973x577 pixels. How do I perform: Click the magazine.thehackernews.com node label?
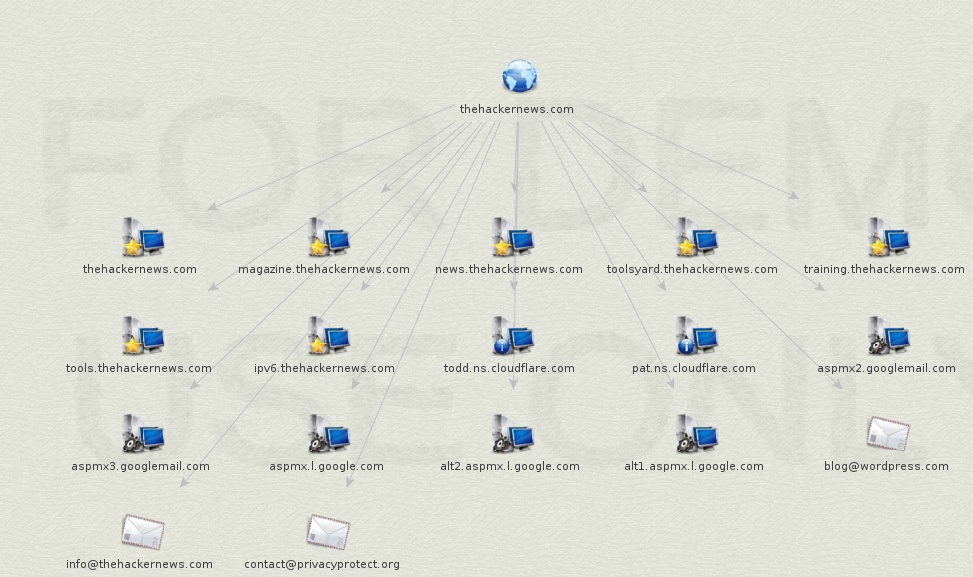click(325, 269)
